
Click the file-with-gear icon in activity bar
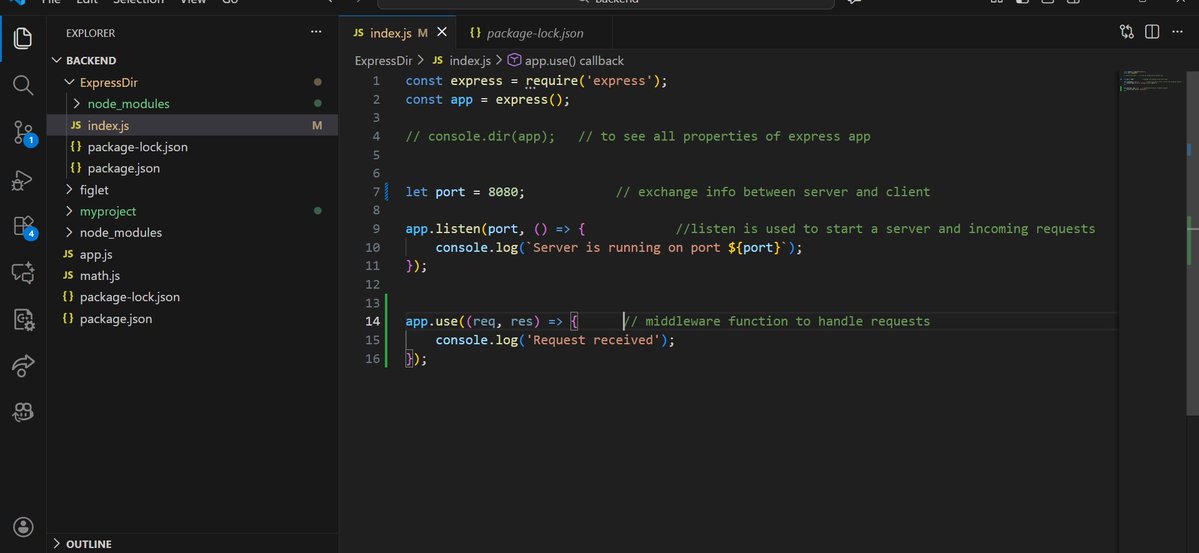(x=24, y=320)
